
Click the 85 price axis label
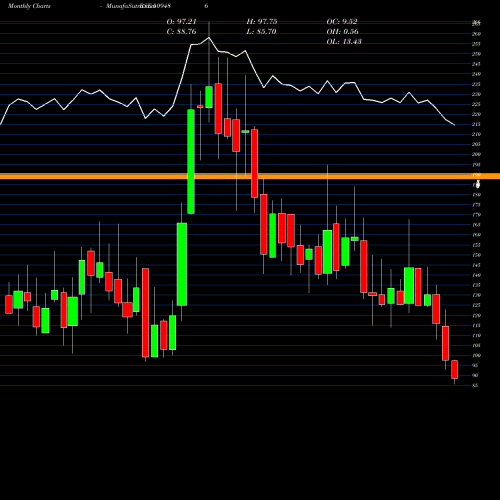(x=475, y=385)
